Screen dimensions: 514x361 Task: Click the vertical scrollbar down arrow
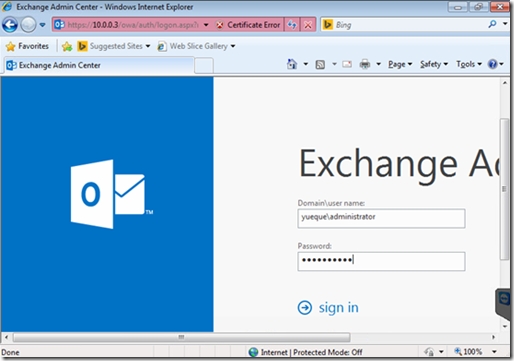[x=505, y=326]
